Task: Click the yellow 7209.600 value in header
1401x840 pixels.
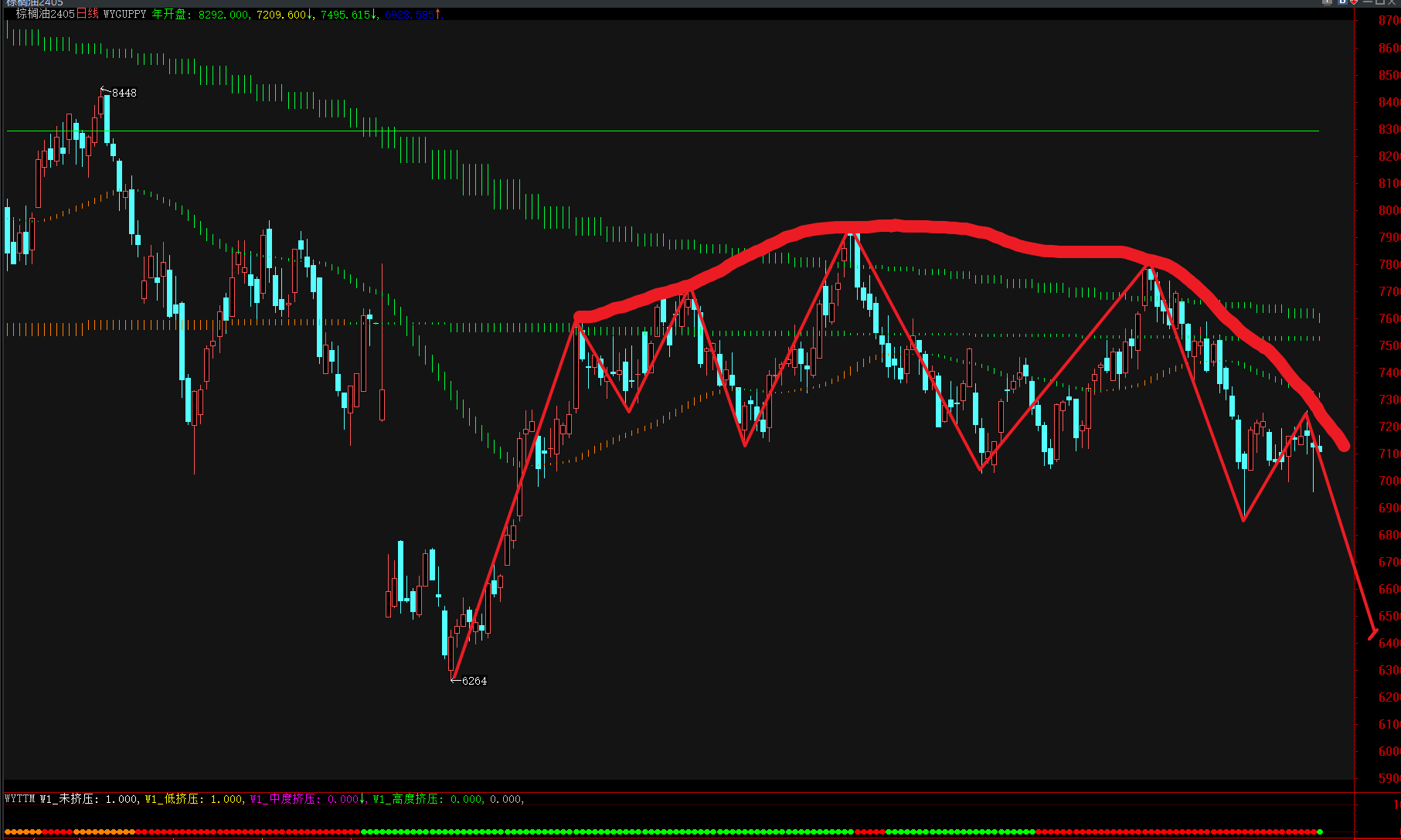Action: [282, 15]
